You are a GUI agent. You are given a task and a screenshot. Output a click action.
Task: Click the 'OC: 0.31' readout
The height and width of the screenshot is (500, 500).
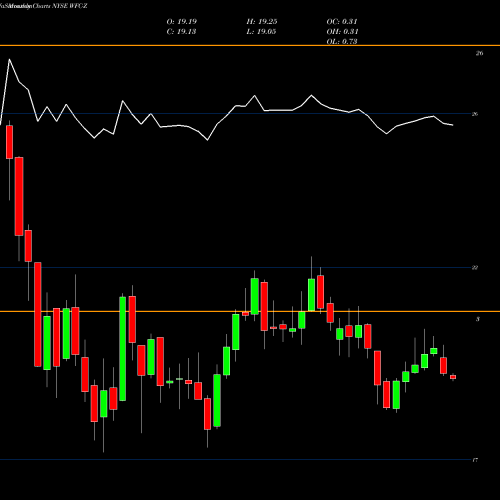(x=342, y=22)
